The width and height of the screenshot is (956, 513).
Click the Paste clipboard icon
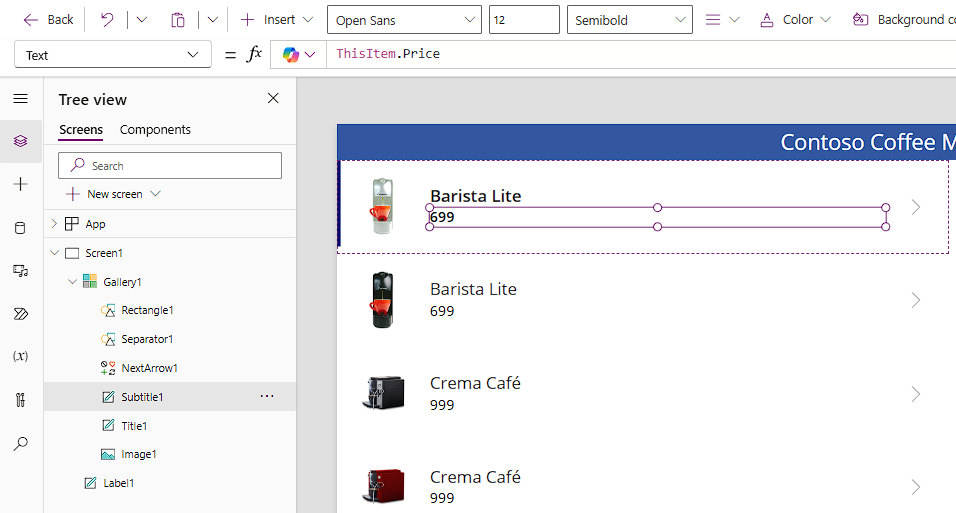(177, 20)
